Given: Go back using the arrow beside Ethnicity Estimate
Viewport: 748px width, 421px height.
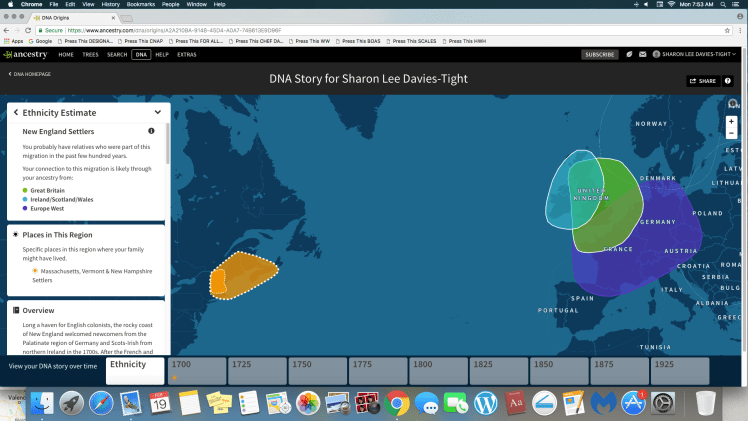Looking at the screenshot, I should coord(14,113).
